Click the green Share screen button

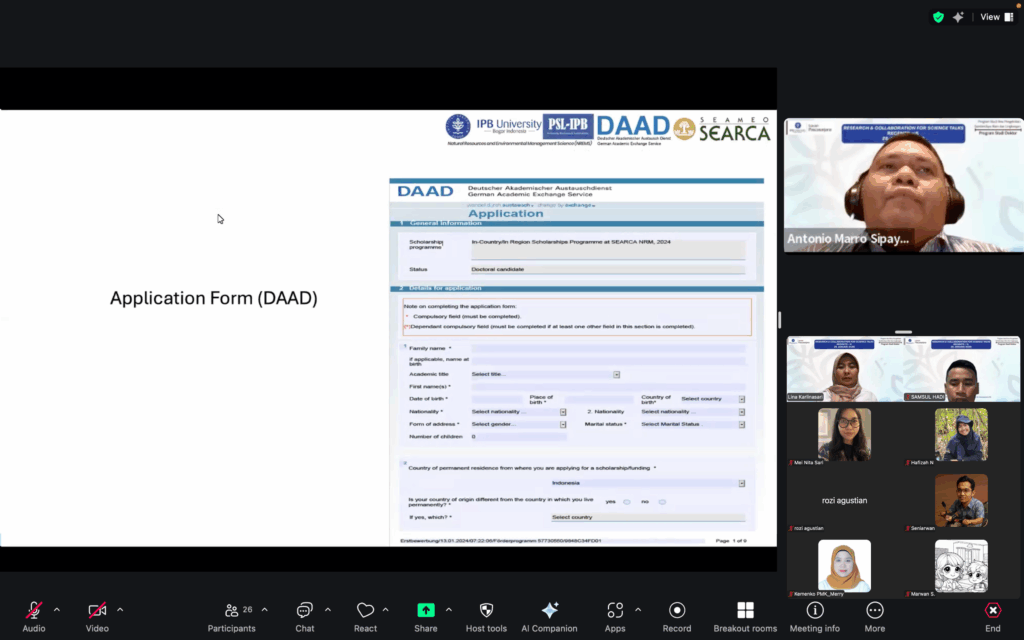click(425, 611)
